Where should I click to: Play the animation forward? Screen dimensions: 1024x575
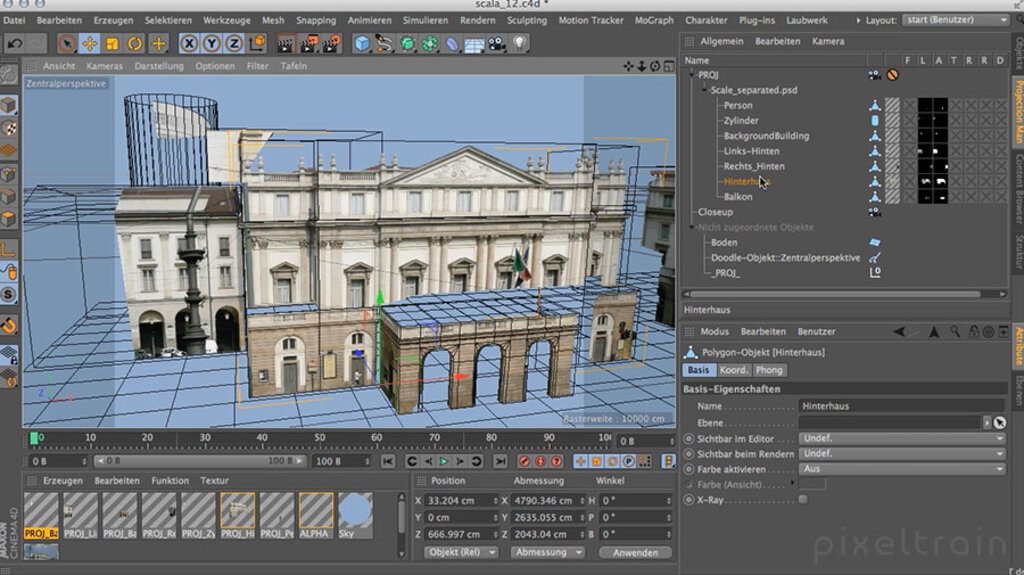(x=444, y=461)
